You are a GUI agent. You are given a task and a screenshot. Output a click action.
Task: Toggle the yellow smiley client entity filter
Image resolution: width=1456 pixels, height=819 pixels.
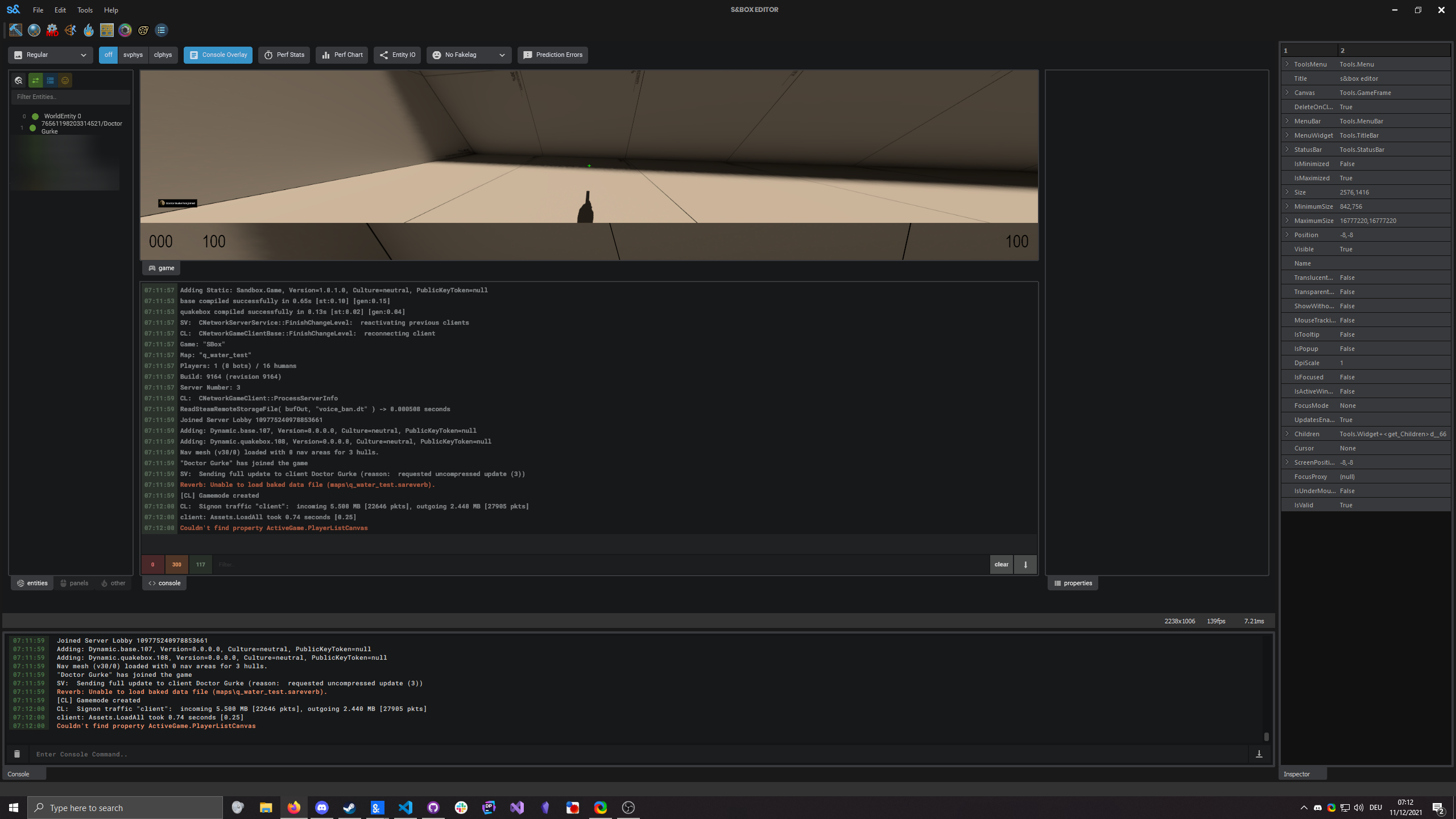pyautogui.click(x=65, y=80)
